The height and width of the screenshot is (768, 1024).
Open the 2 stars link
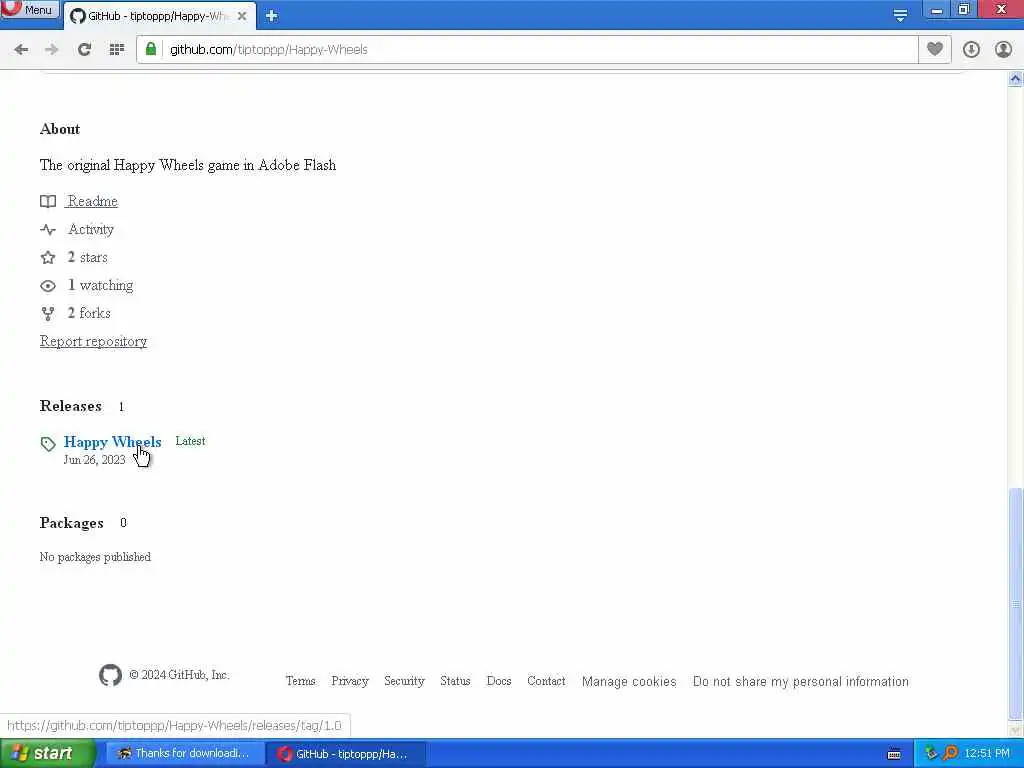pyautogui.click(x=88, y=257)
